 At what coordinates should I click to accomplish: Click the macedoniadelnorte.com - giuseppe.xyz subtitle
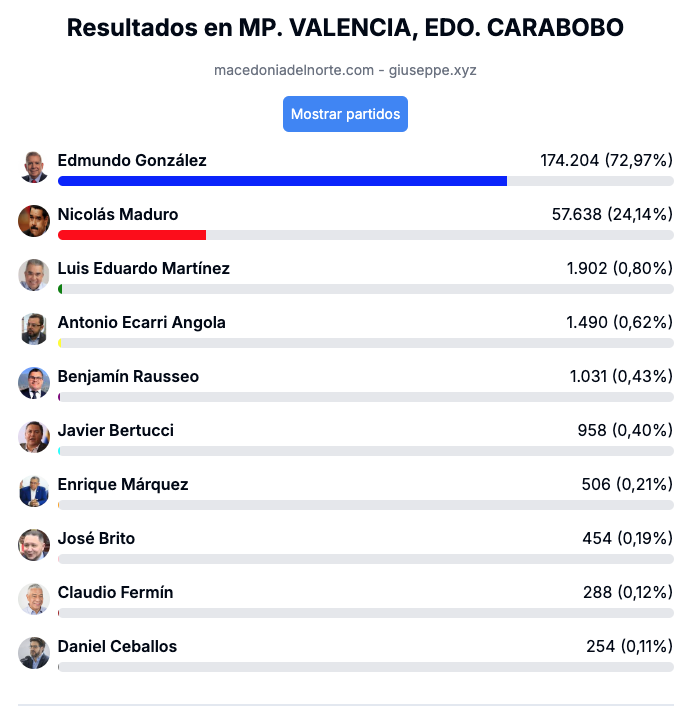pyautogui.click(x=345, y=70)
